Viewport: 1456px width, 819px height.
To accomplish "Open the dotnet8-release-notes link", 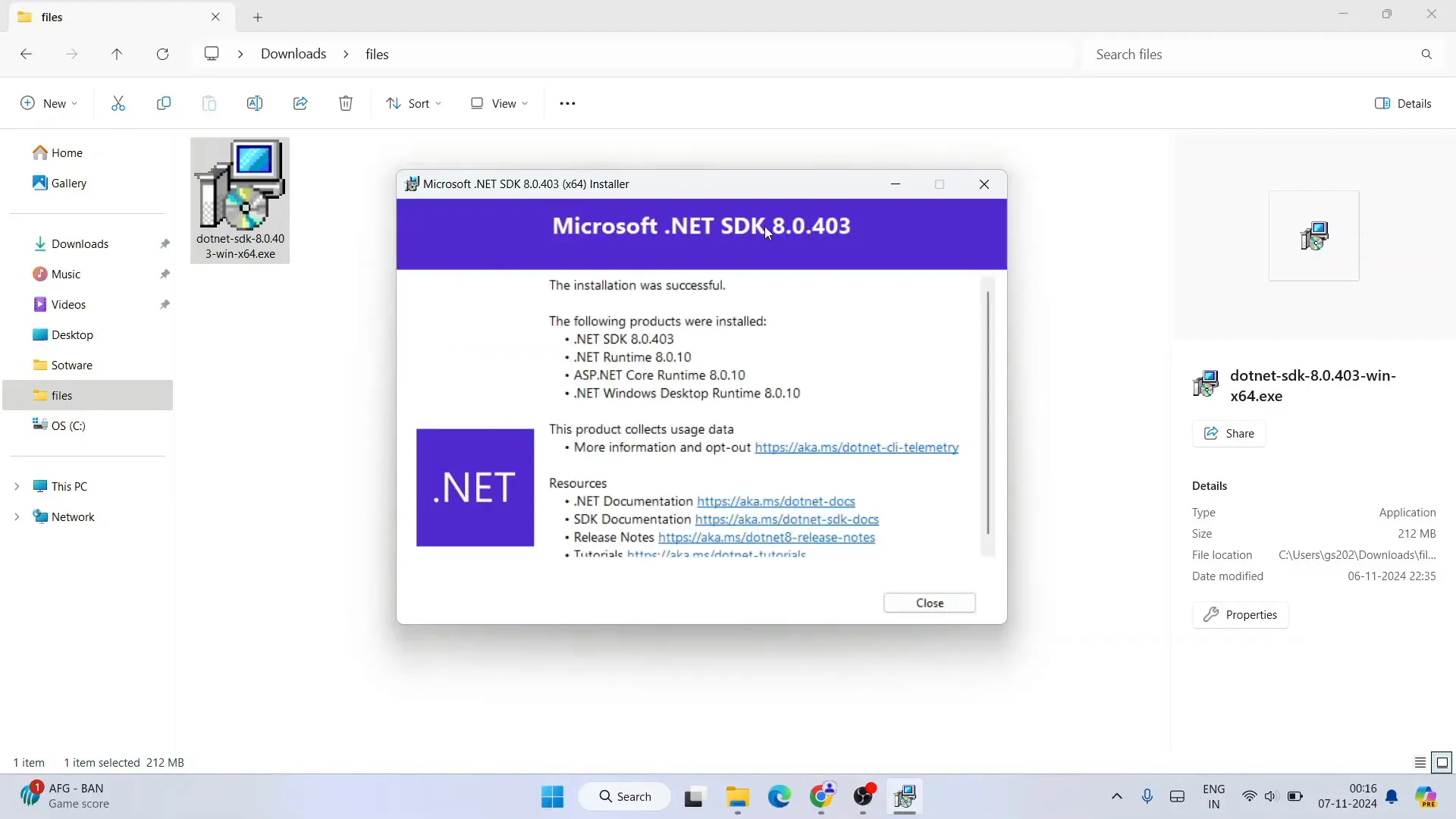I will (x=767, y=538).
